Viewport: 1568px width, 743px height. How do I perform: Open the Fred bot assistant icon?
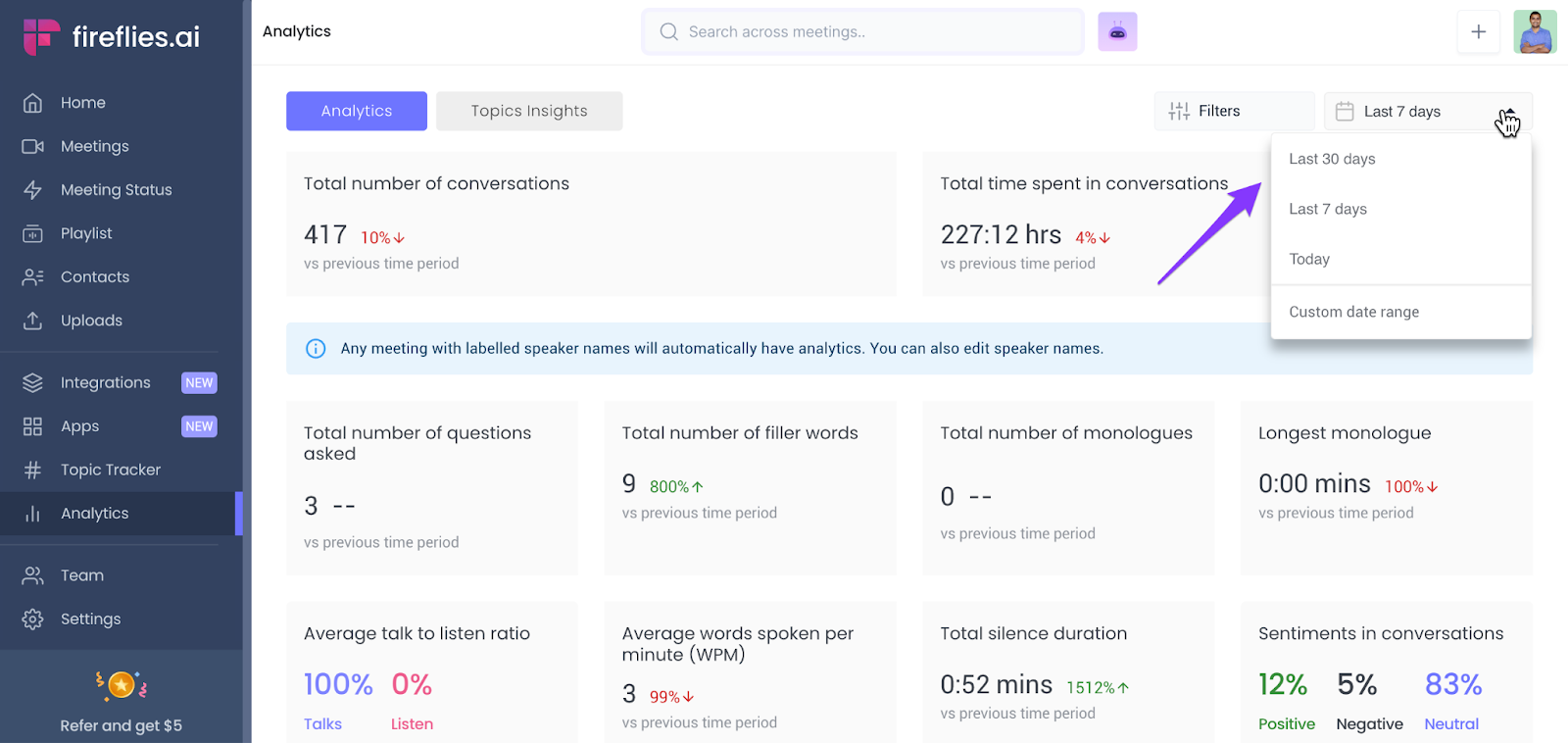[1117, 32]
